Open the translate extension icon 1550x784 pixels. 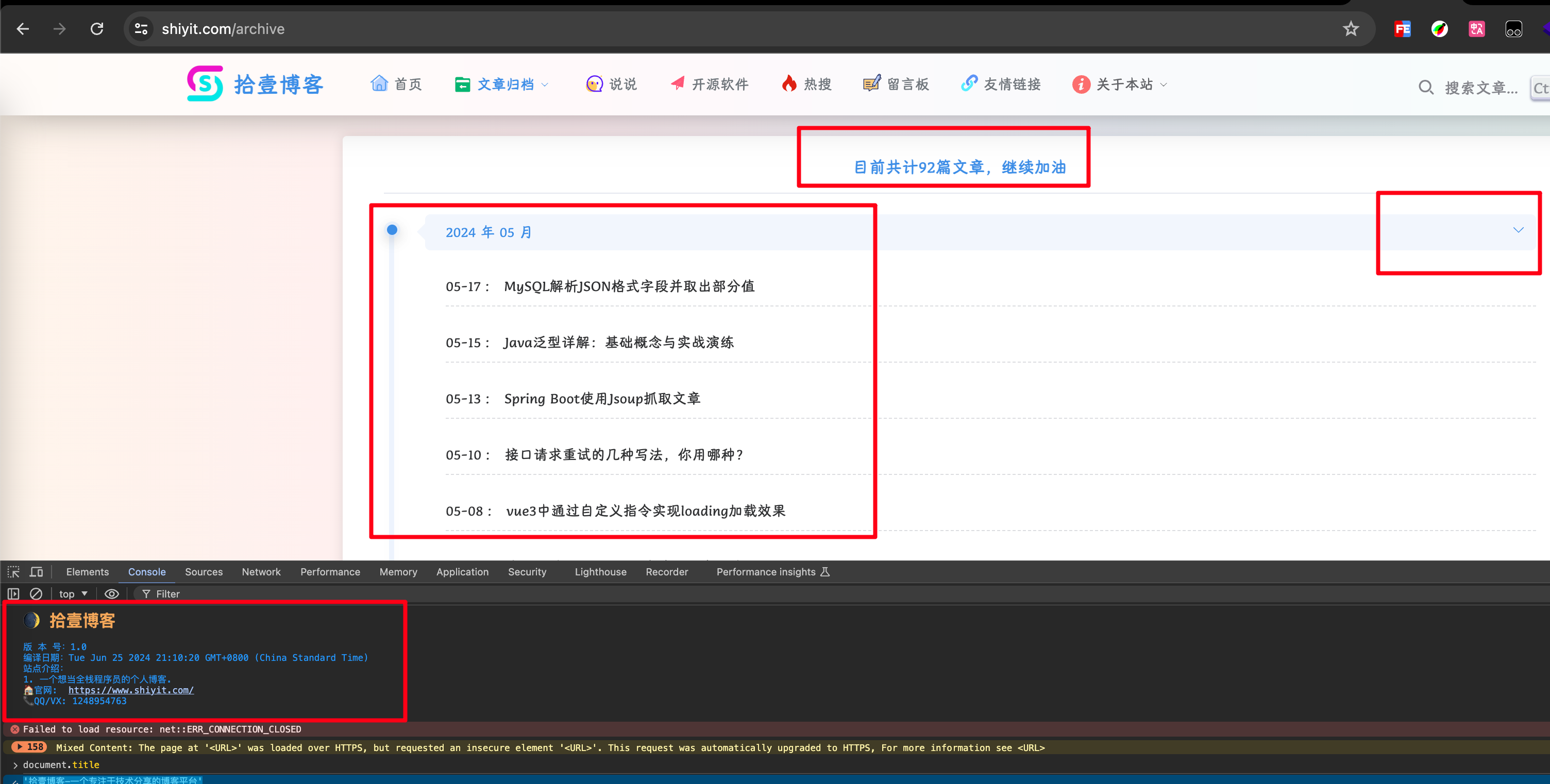1476,28
